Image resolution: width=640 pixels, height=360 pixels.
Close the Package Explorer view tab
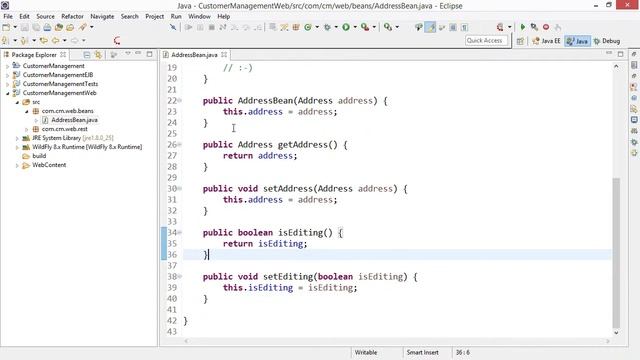click(x=63, y=54)
